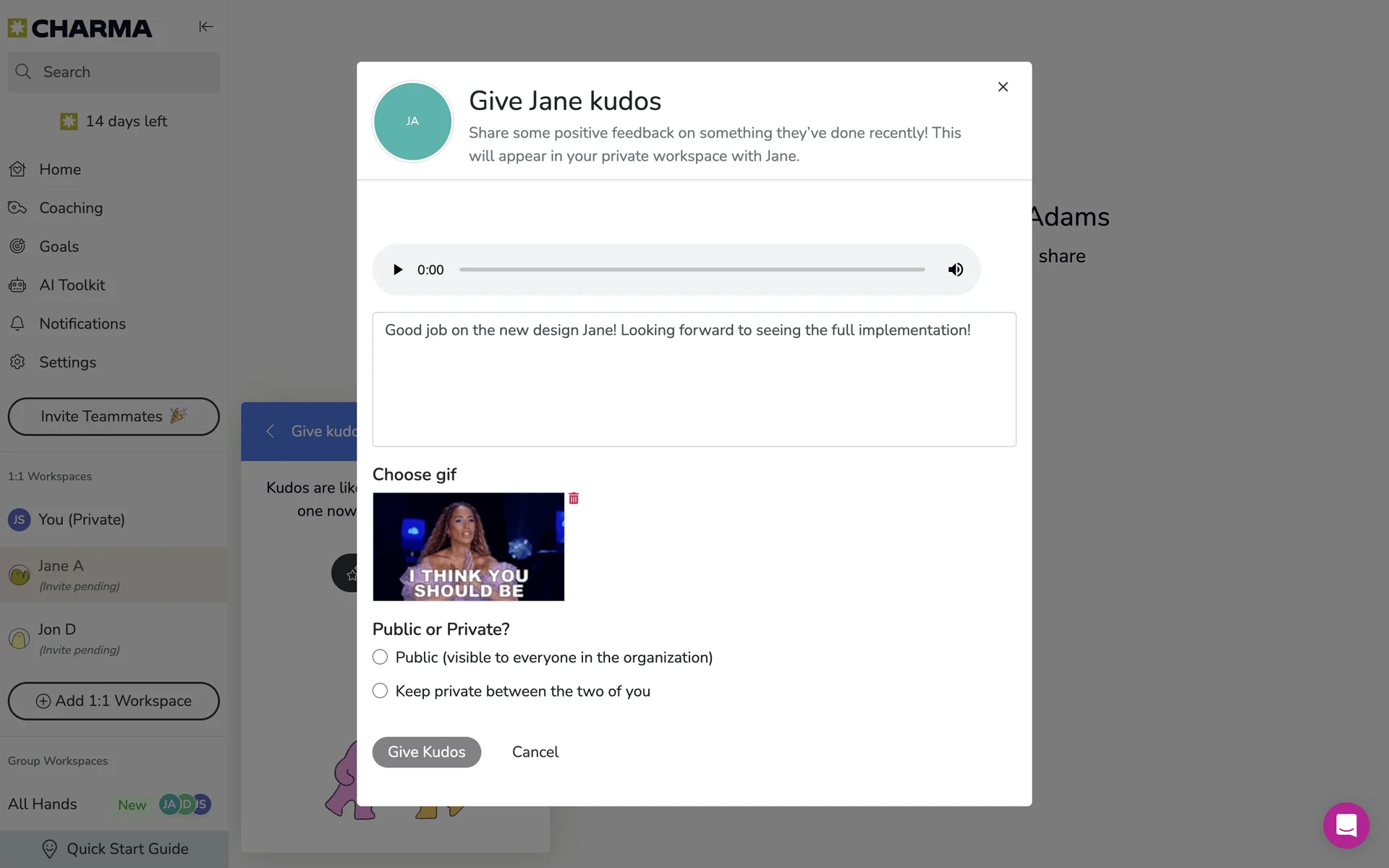Open the Coaching menu item
This screenshot has width=1389, height=868.
point(71,208)
